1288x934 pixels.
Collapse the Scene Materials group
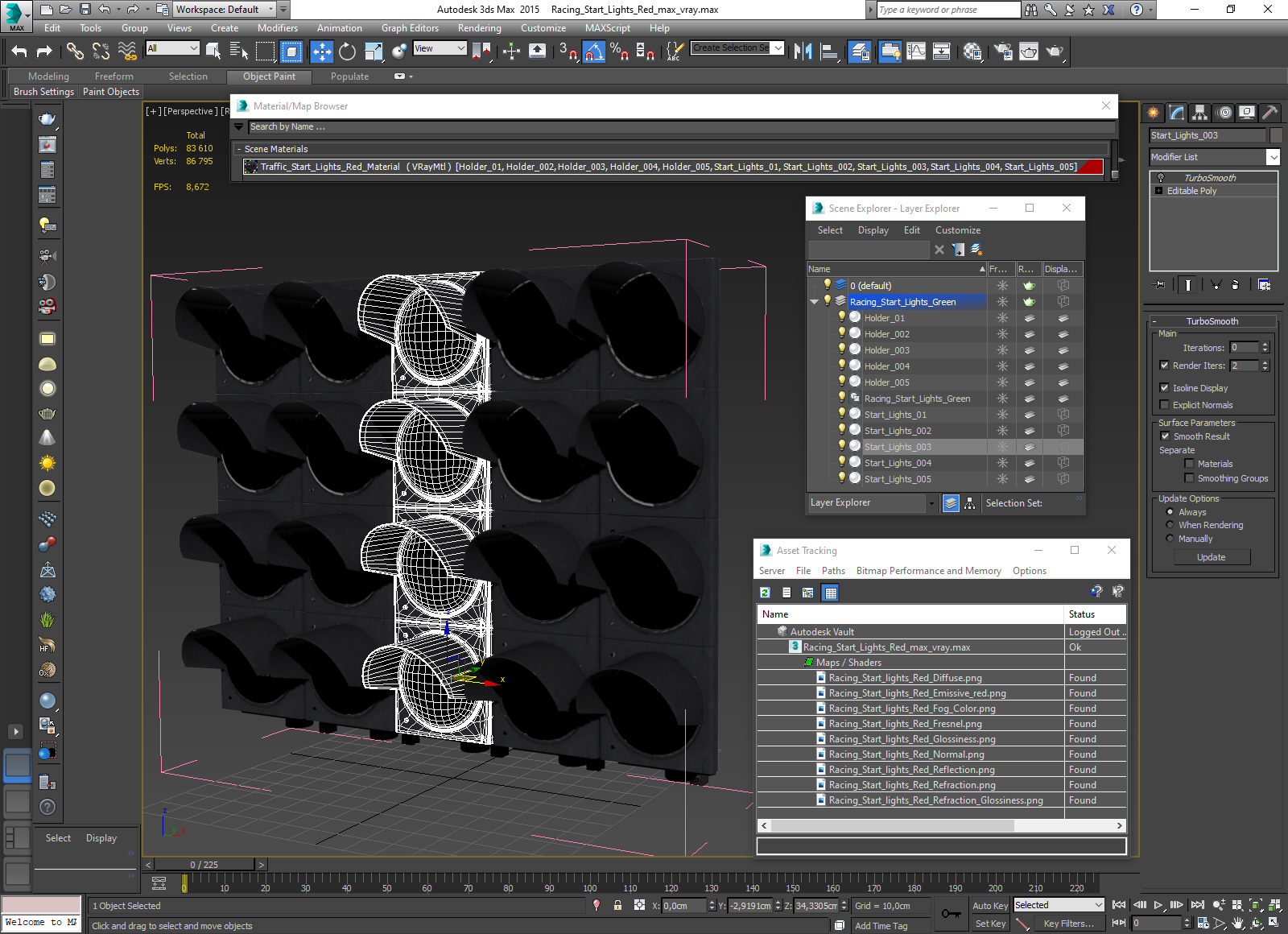coord(239,149)
